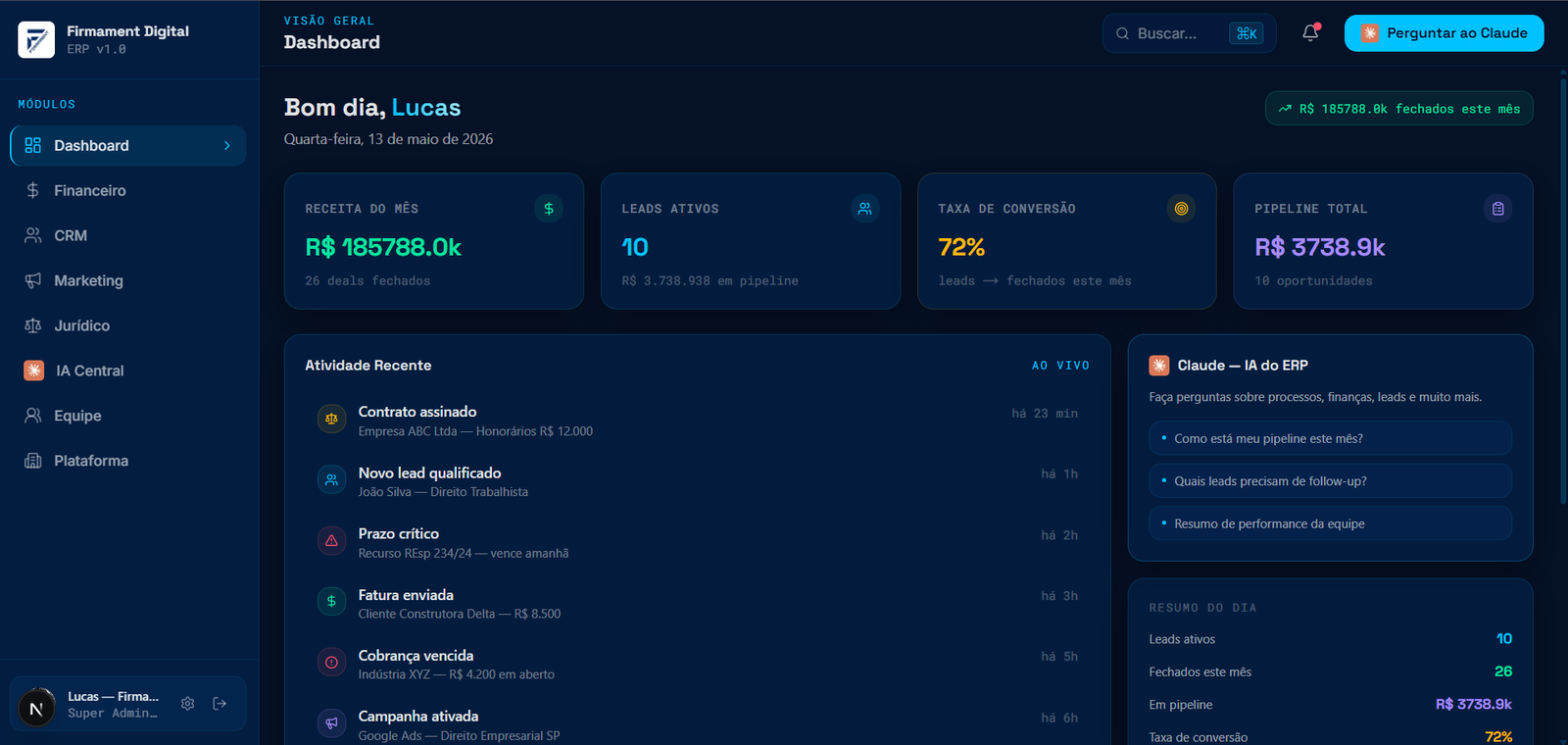Go to the CRM module
This screenshot has width=1568, height=745.
click(127, 235)
